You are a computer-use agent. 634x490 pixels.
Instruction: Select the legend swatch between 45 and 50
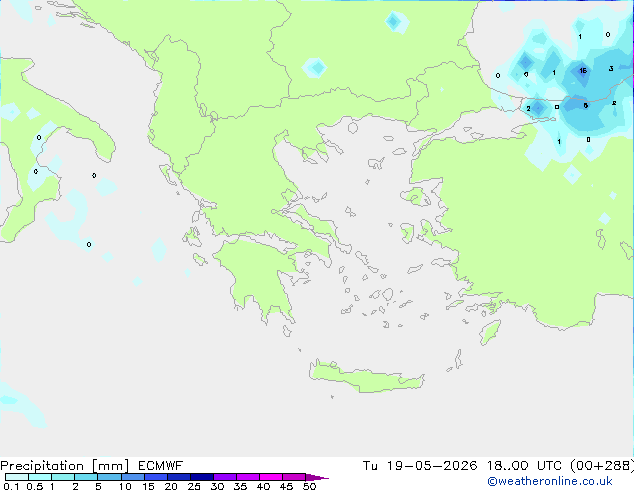294,477
